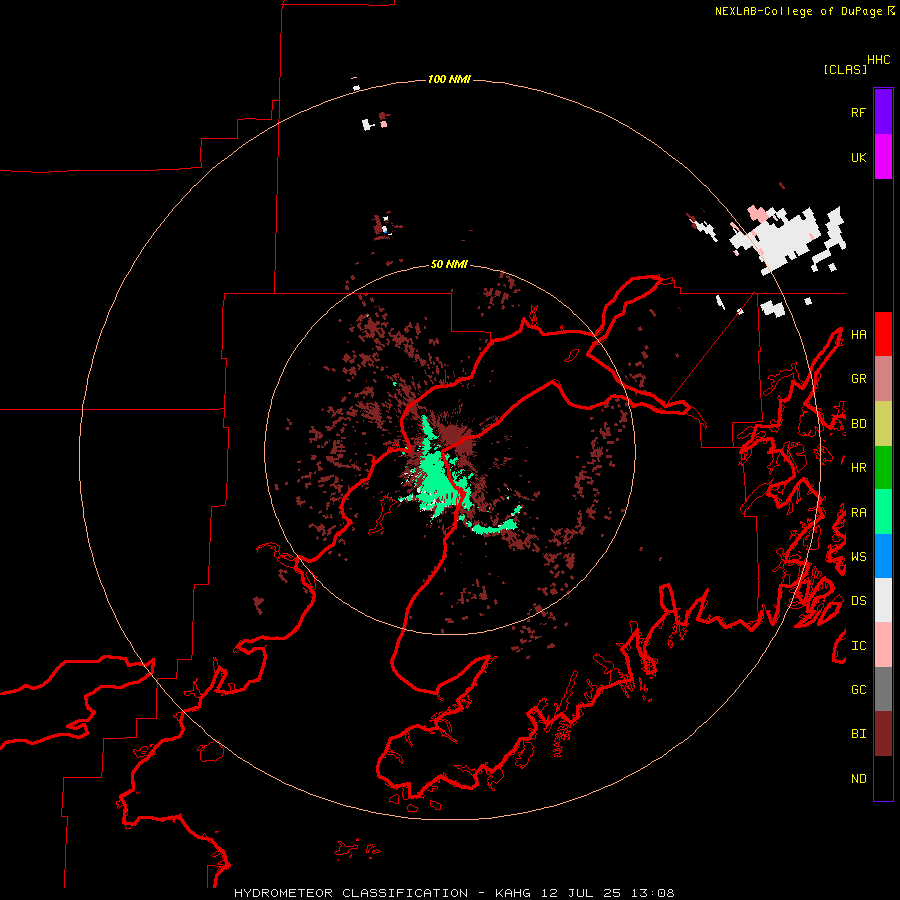The image size is (900, 900).
Task: Click the GR legend label
Action: [x=858, y=379]
